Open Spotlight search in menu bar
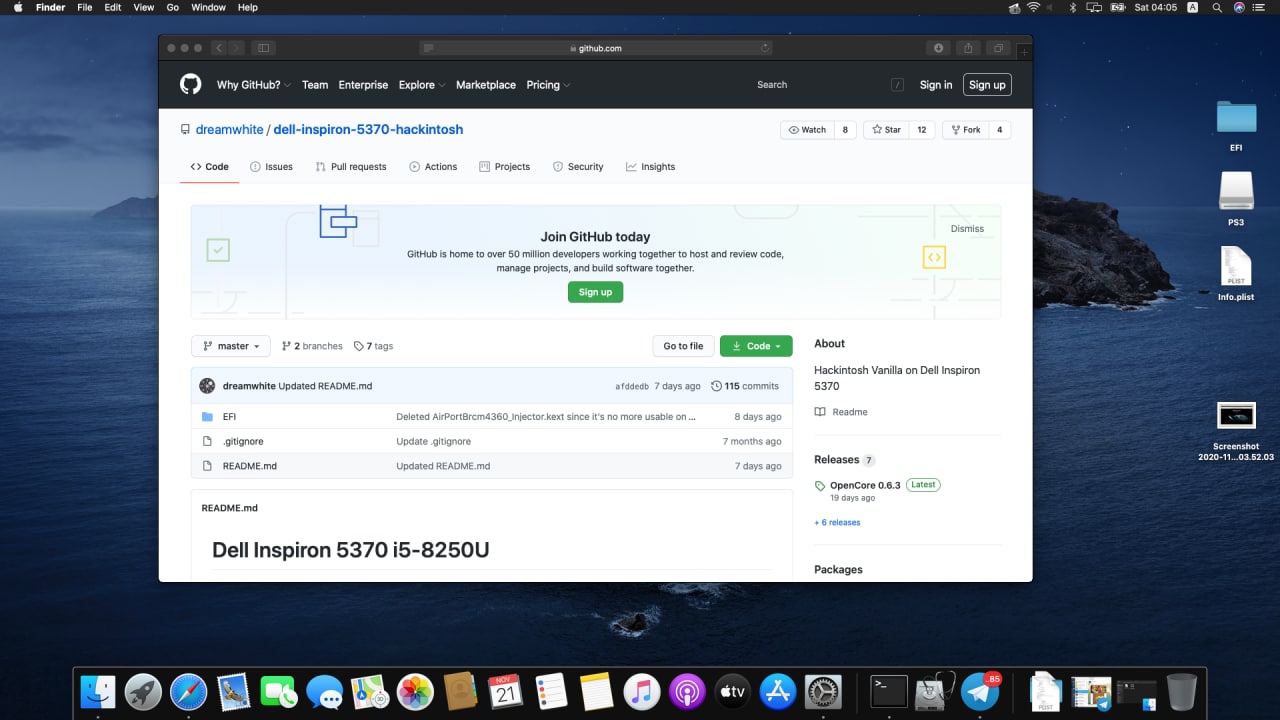Viewport: 1280px width, 720px height. 1217,7
